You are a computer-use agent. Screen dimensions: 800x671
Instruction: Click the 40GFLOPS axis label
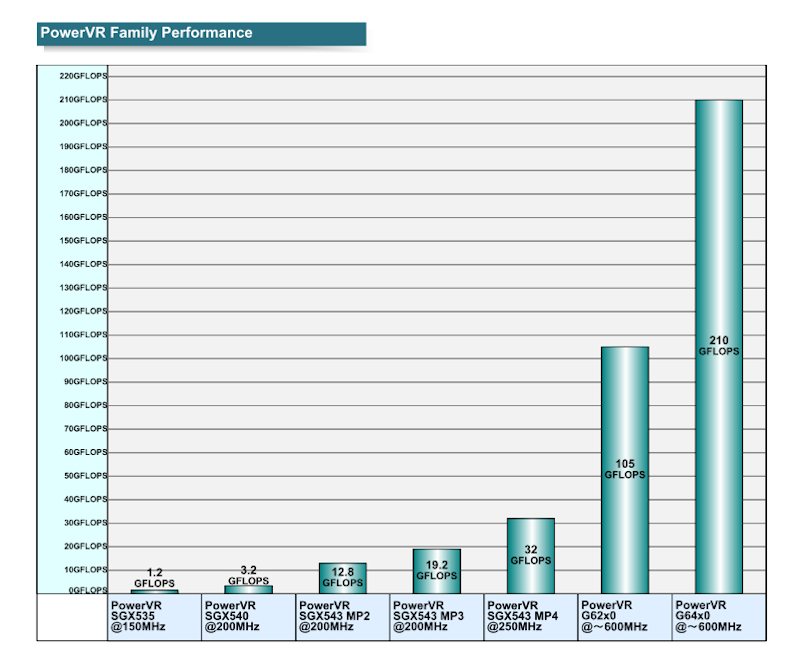[86, 499]
